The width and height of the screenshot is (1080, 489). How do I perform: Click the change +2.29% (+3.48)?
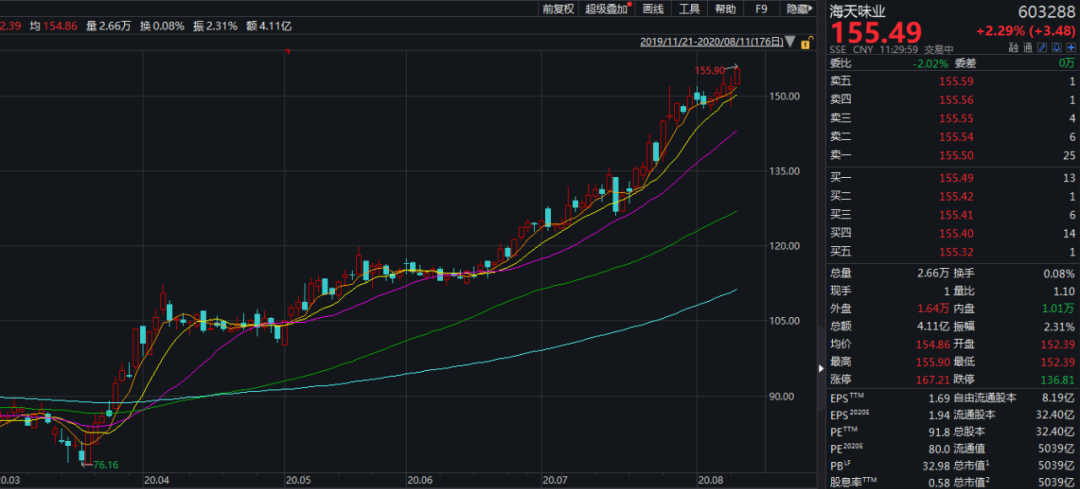(x=1026, y=31)
